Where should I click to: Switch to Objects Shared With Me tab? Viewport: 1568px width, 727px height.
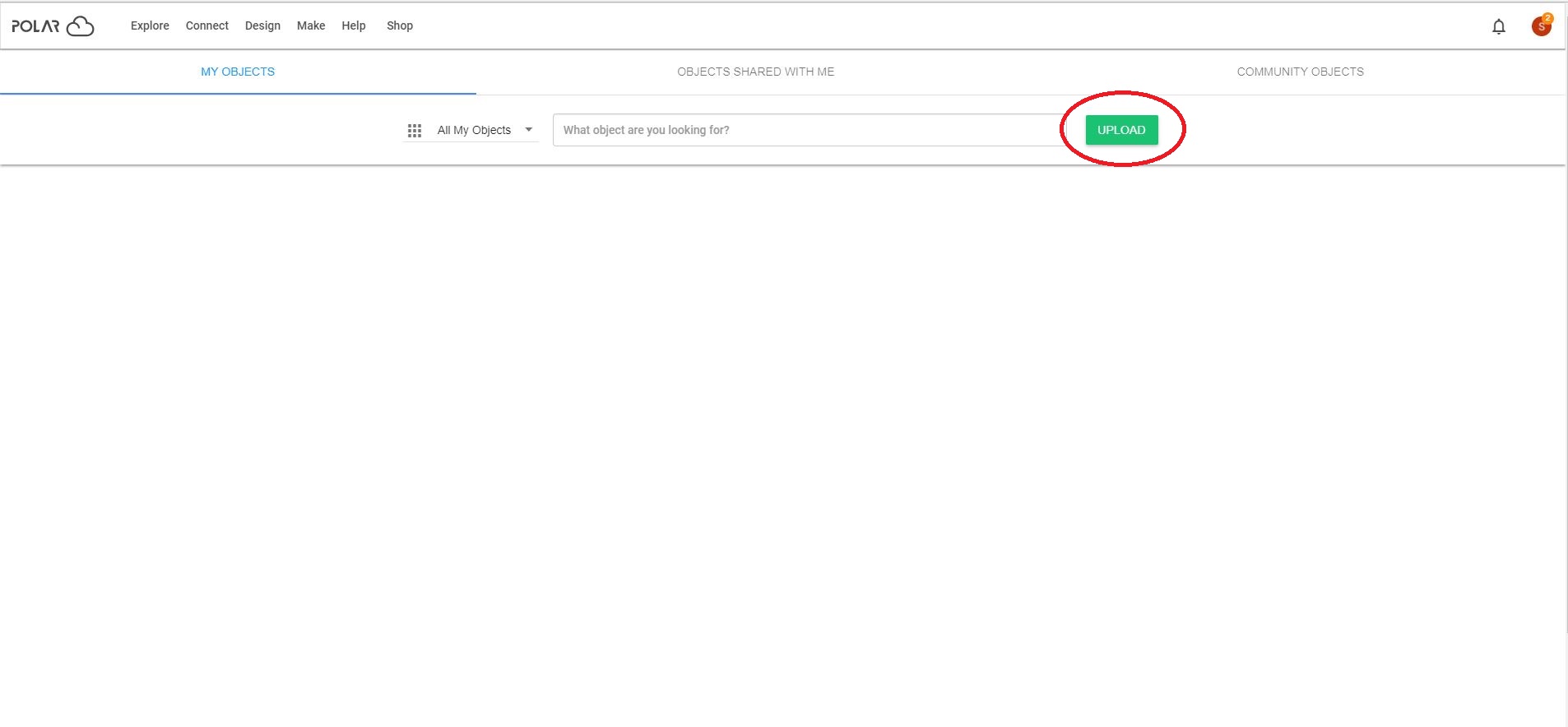(x=755, y=72)
